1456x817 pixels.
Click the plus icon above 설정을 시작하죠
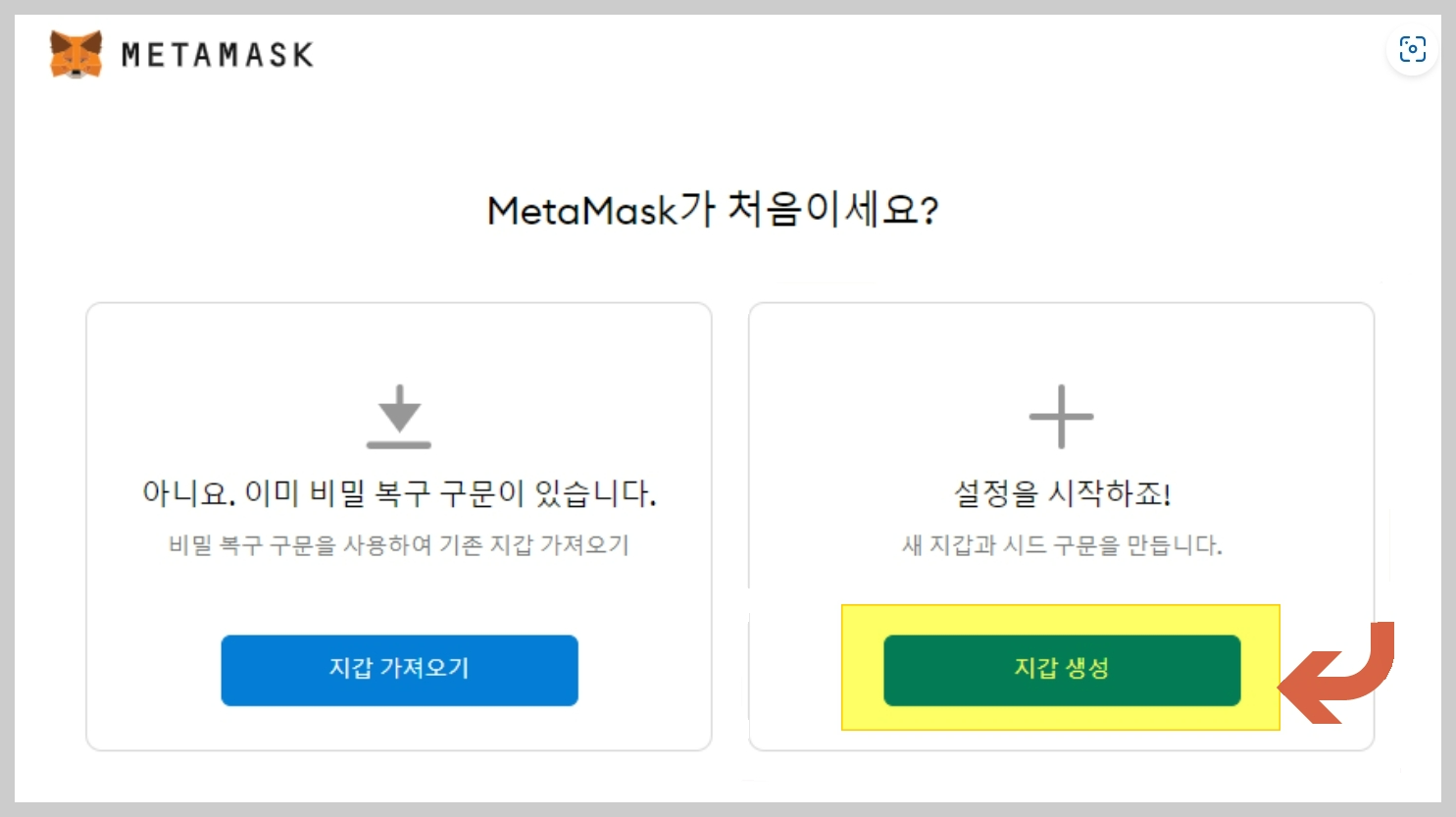1060,415
